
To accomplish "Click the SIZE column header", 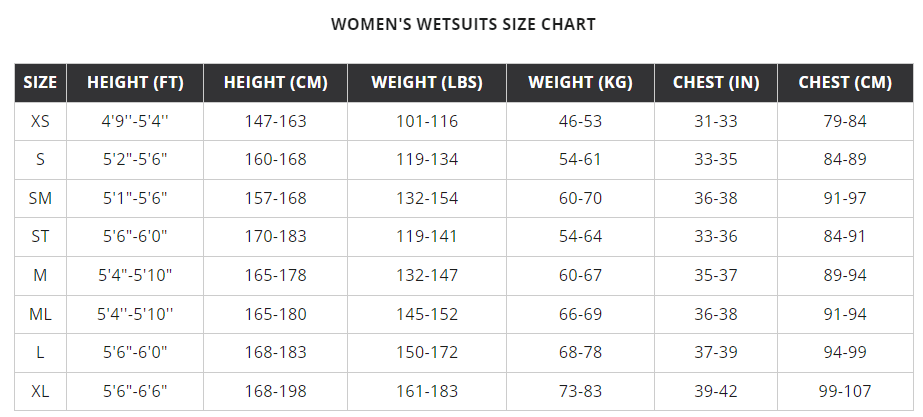I will pos(40,83).
